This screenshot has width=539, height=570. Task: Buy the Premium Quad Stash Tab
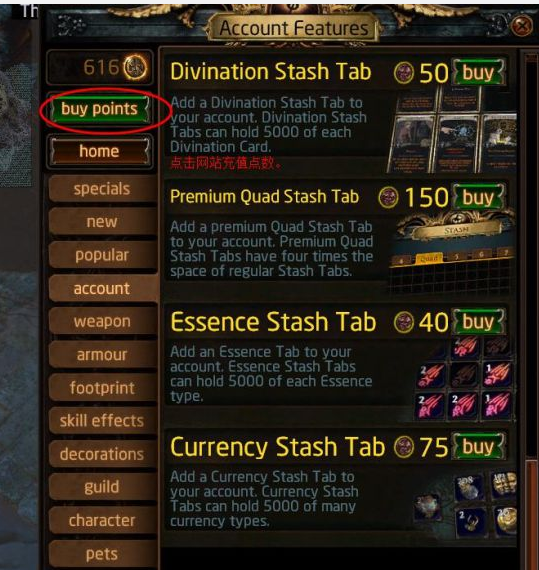coord(478,197)
